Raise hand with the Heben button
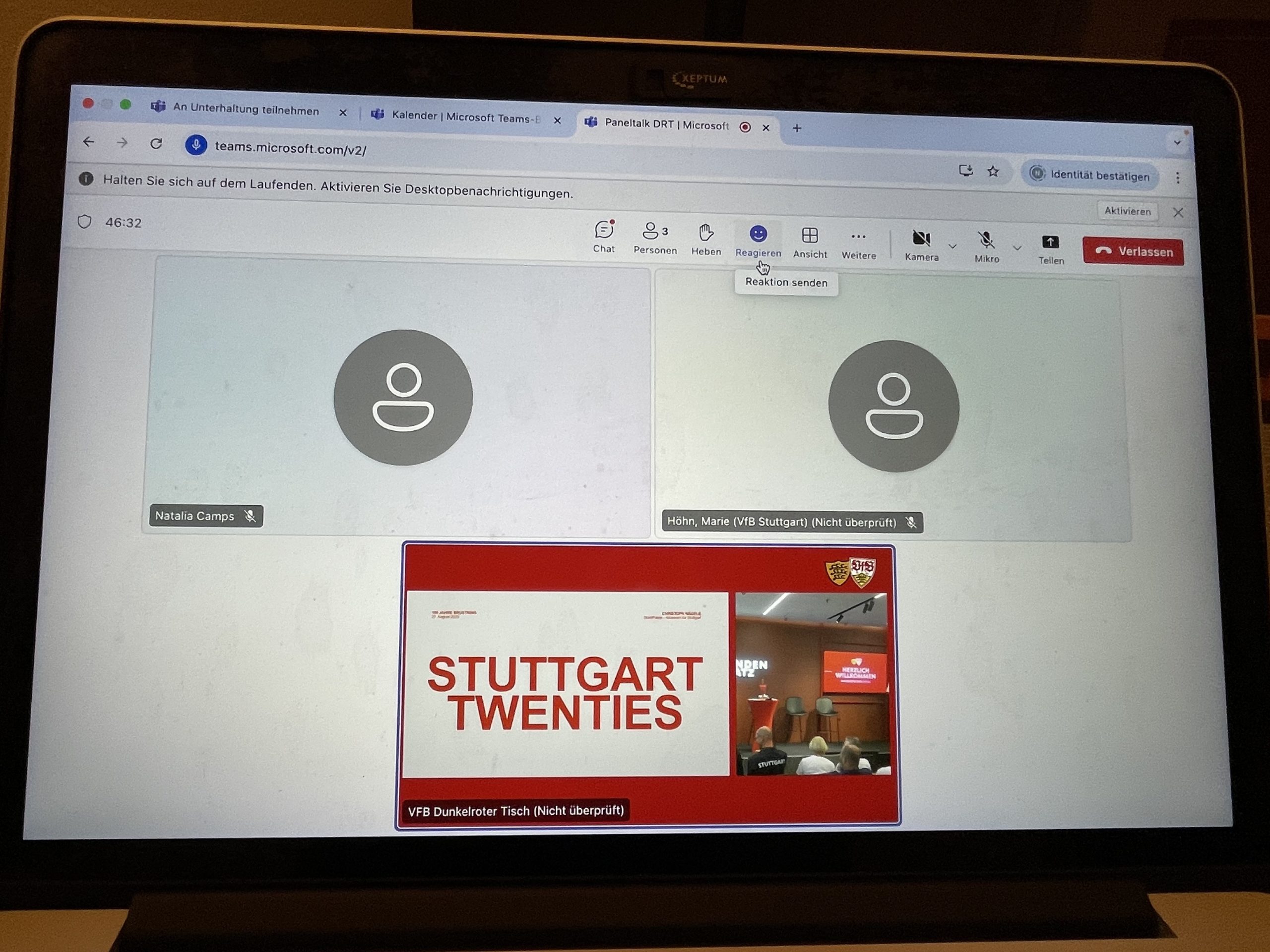Screen dimensions: 1270x952 (705, 240)
